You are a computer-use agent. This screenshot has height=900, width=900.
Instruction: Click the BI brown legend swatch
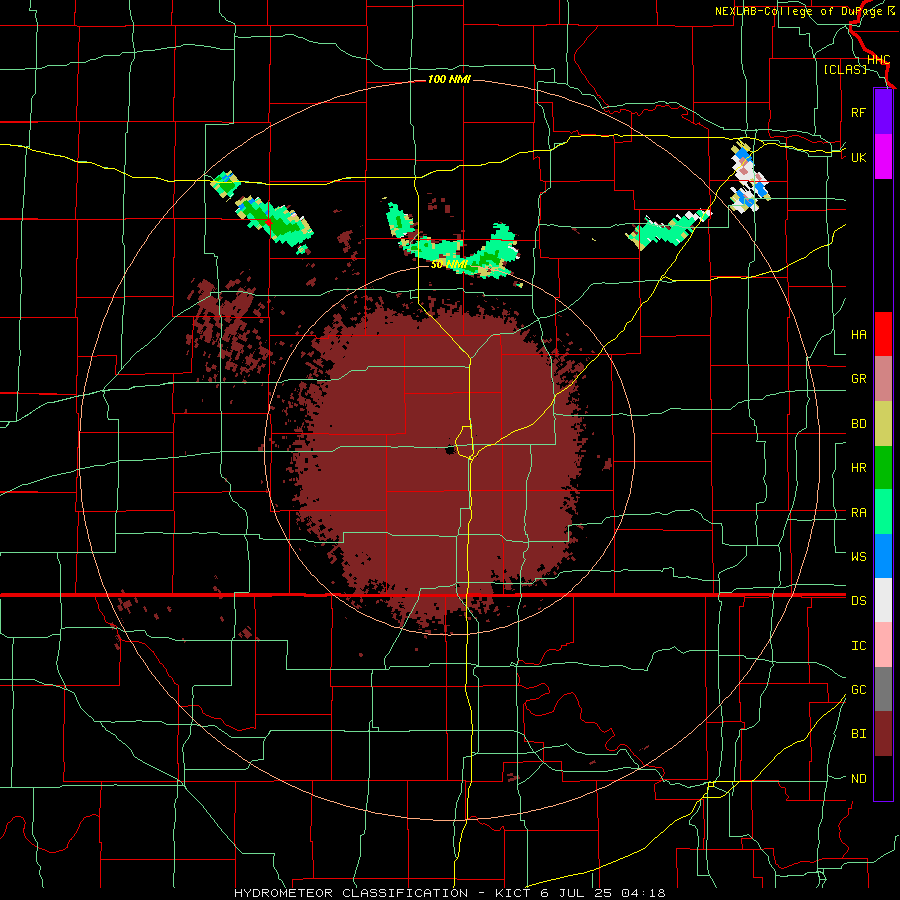click(x=883, y=734)
